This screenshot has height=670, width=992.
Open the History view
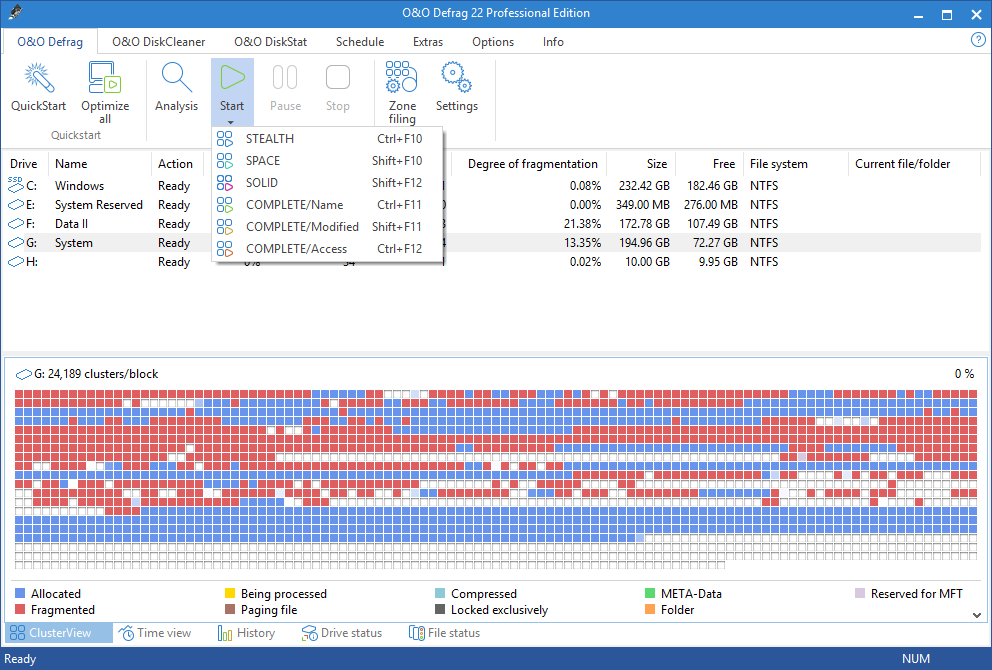click(x=246, y=633)
